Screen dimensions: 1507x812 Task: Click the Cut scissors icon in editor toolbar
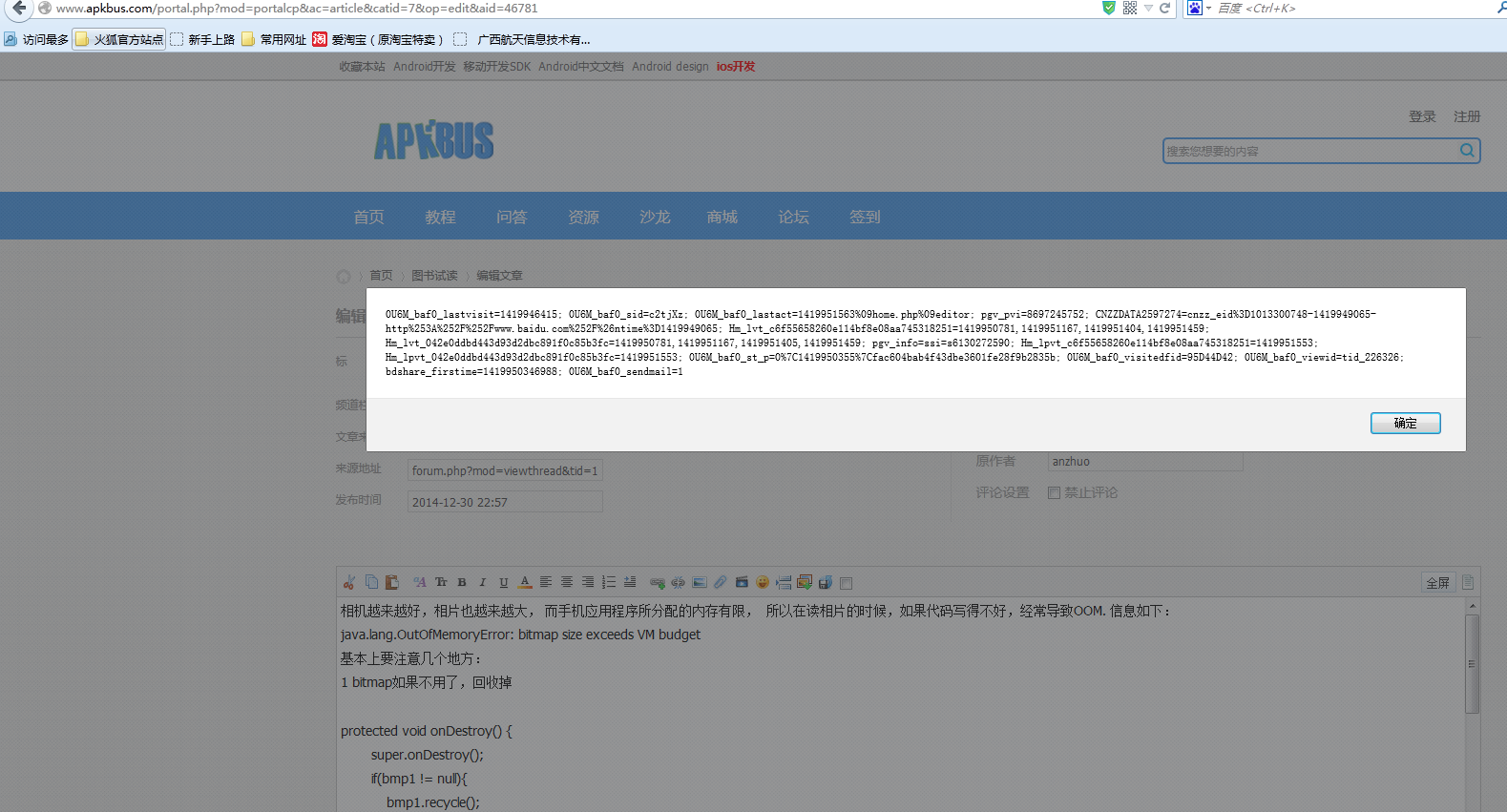pyautogui.click(x=349, y=582)
